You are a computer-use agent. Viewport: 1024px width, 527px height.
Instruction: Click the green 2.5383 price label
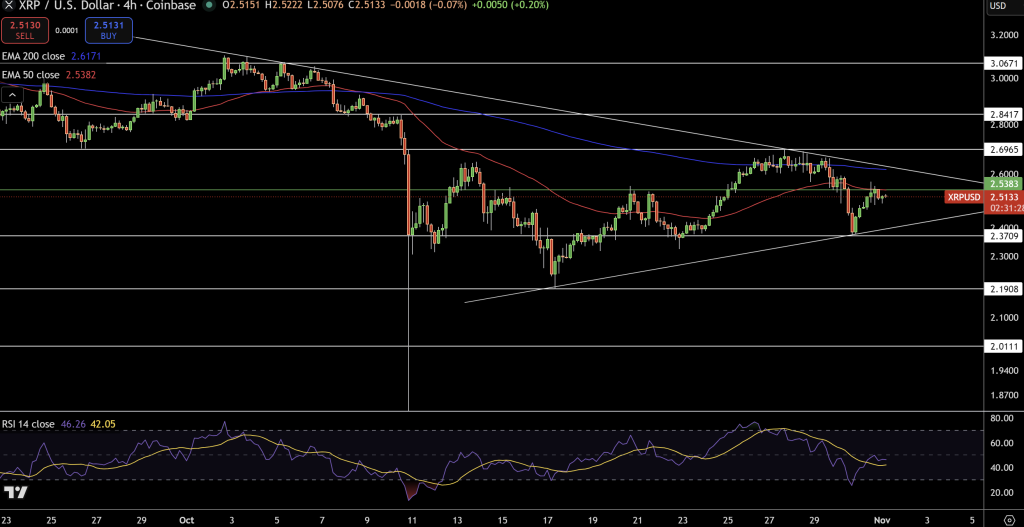pos(1001,186)
